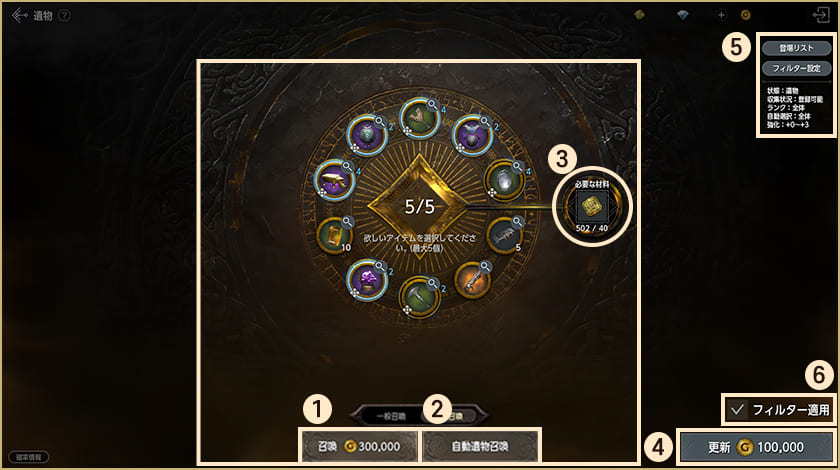Choose the orange rifle item in wheel

473,280
